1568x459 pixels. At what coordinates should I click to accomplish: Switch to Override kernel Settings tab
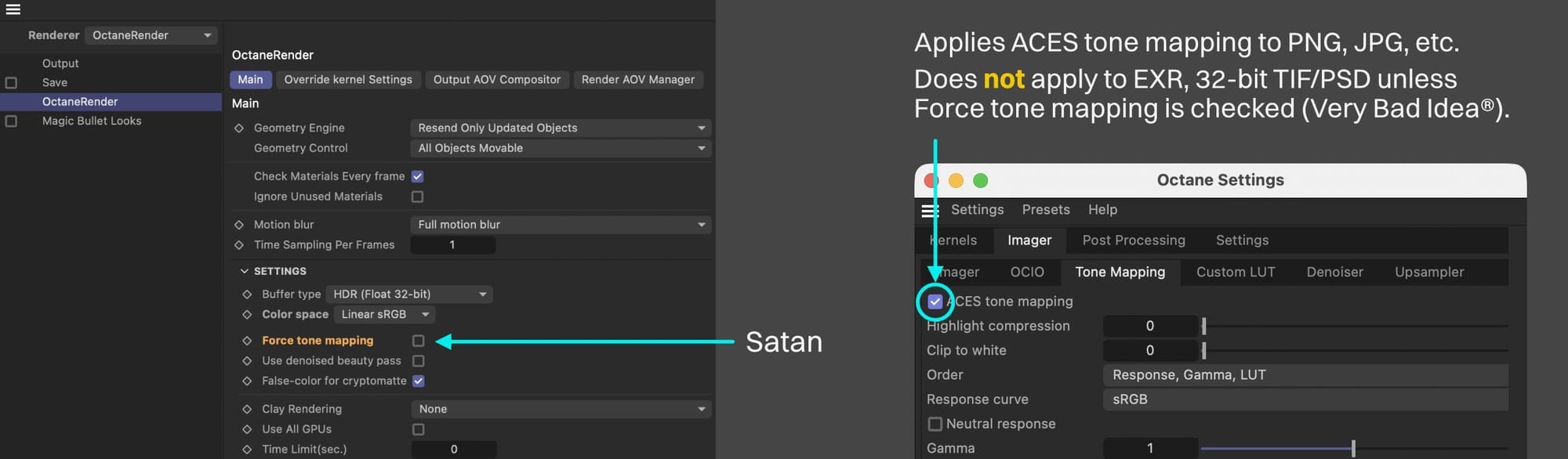pyautogui.click(x=348, y=80)
